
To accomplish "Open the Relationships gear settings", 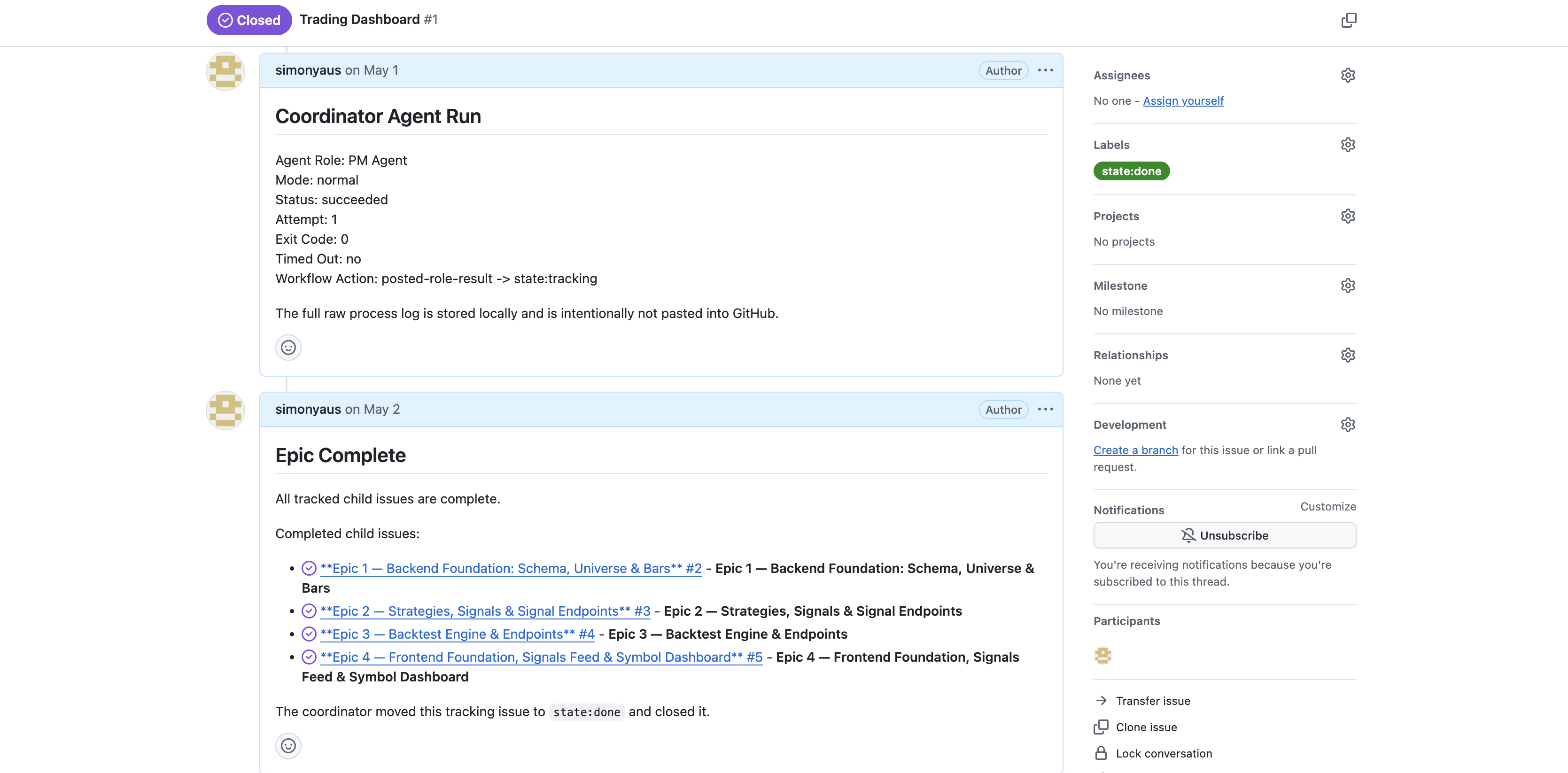I will (x=1348, y=355).
